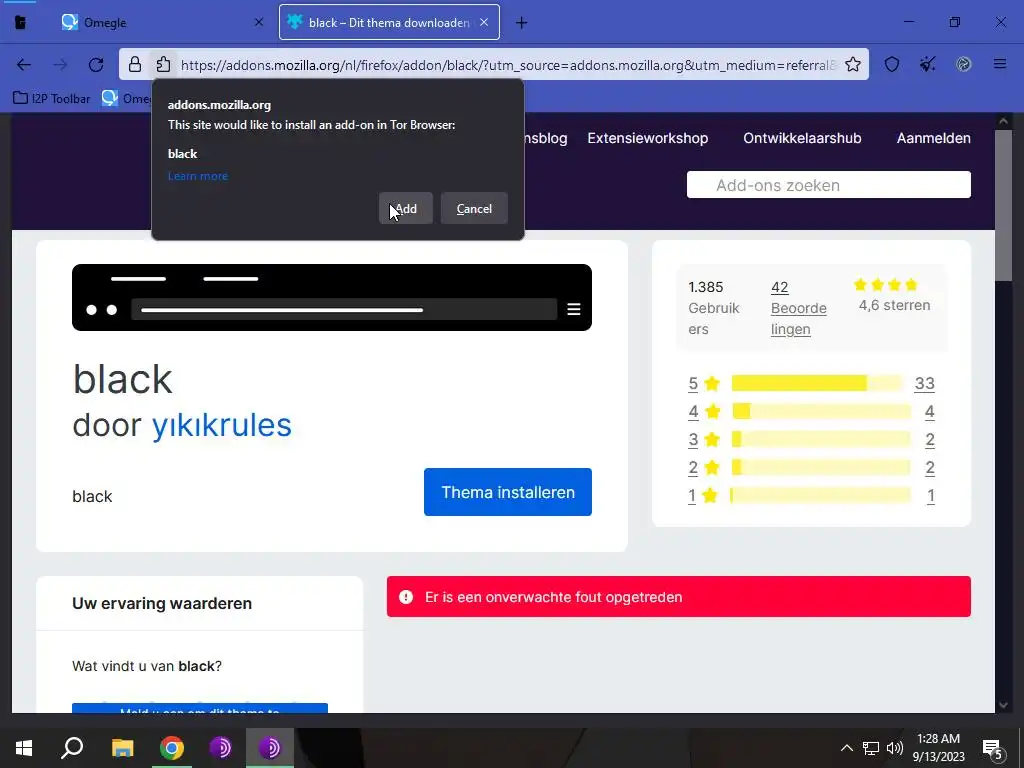The width and height of the screenshot is (1024, 768).
Task: Click Add to install the theme
Action: [406, 208]
